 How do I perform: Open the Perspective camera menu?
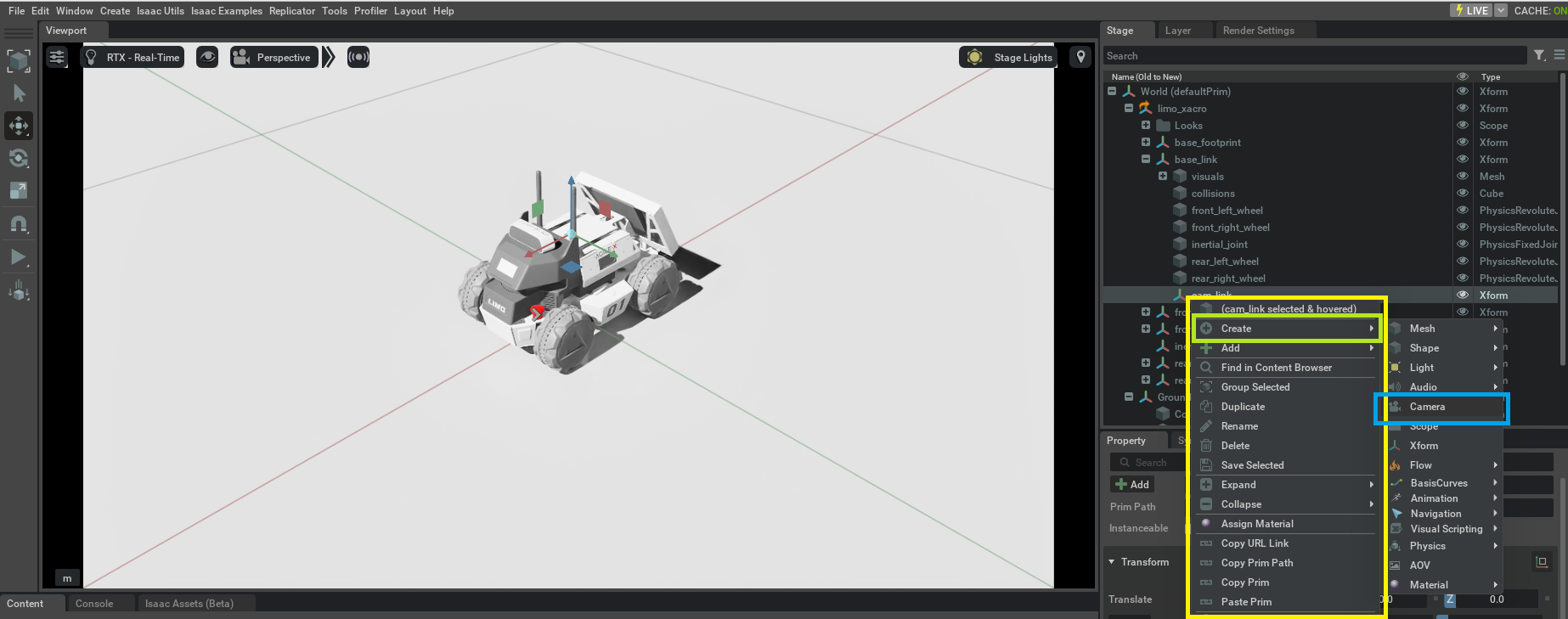[274, 57]
